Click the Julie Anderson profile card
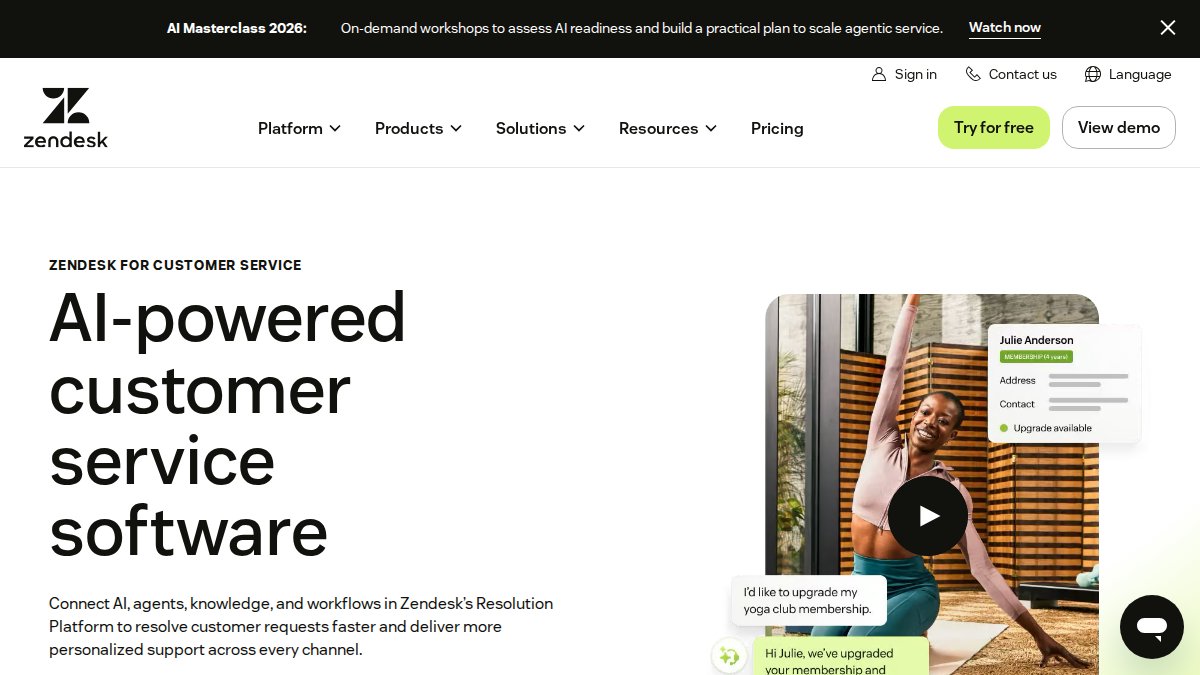 1064,383
